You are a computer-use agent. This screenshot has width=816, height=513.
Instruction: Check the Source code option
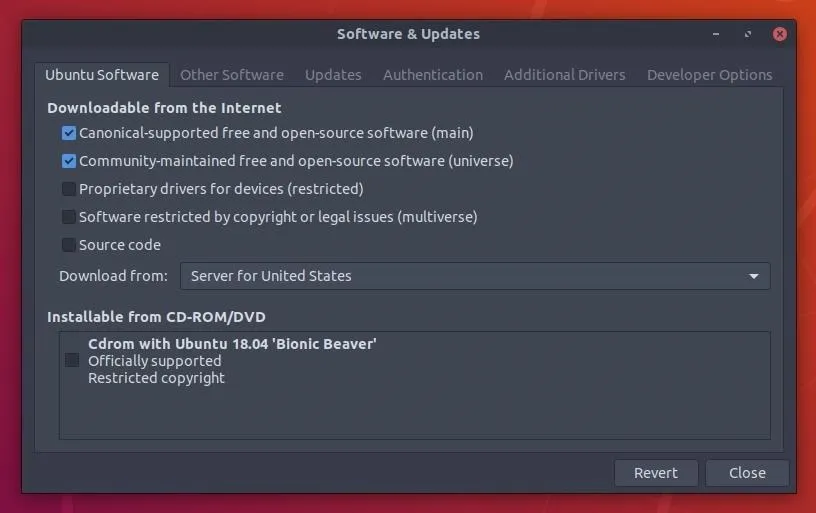click(x=69, y=245)
